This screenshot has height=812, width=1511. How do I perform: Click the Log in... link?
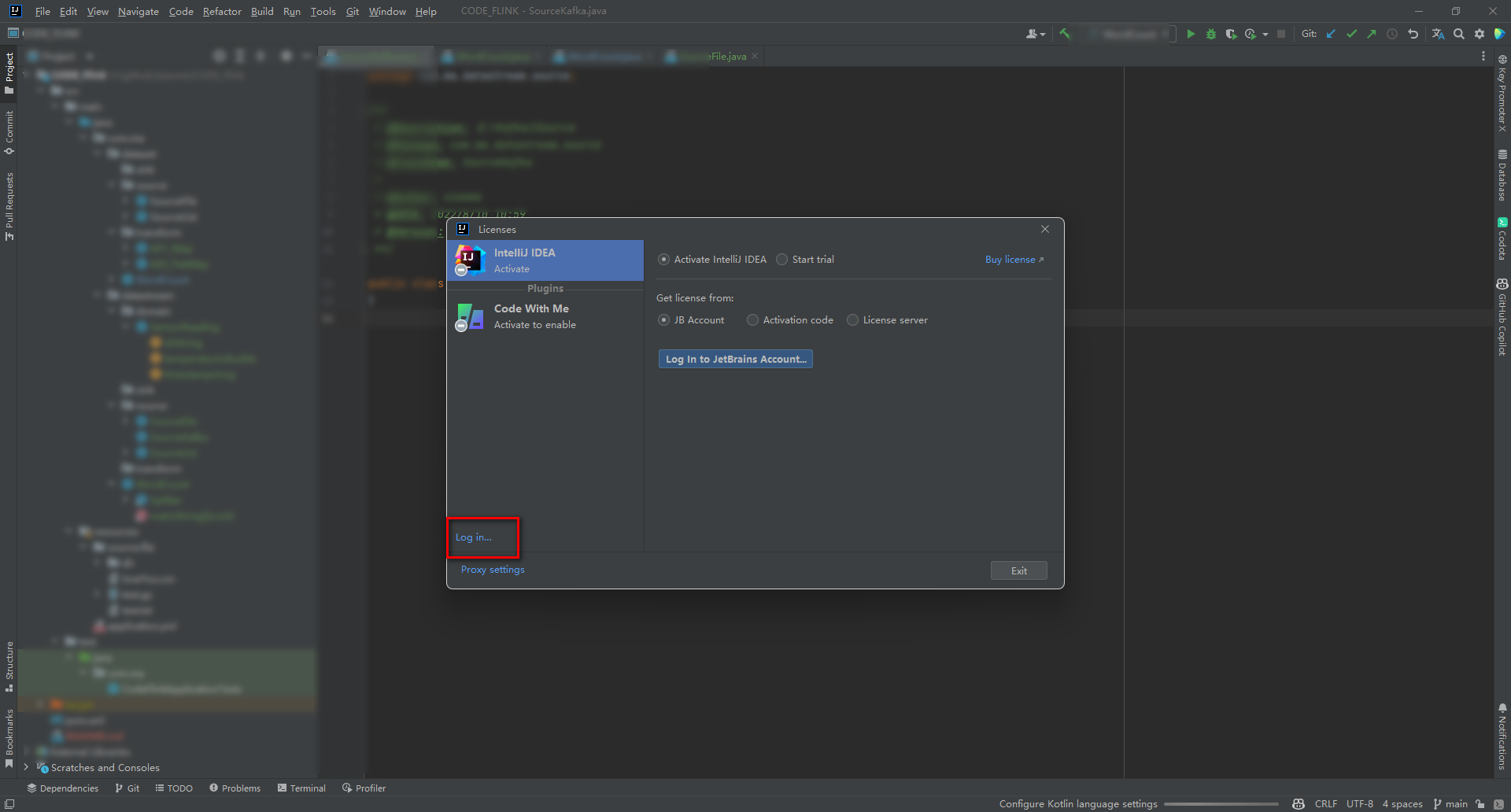[x=474, y=537]
